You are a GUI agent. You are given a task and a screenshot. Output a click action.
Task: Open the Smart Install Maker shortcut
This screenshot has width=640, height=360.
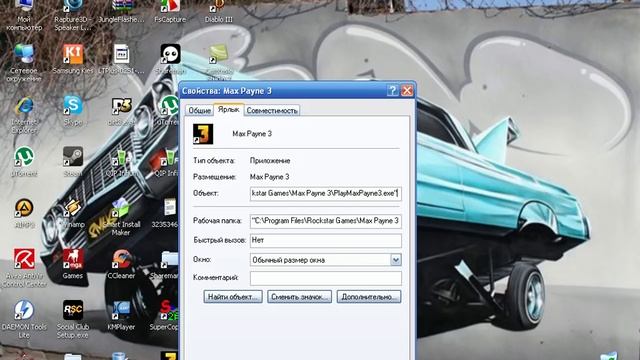point(121,216)
